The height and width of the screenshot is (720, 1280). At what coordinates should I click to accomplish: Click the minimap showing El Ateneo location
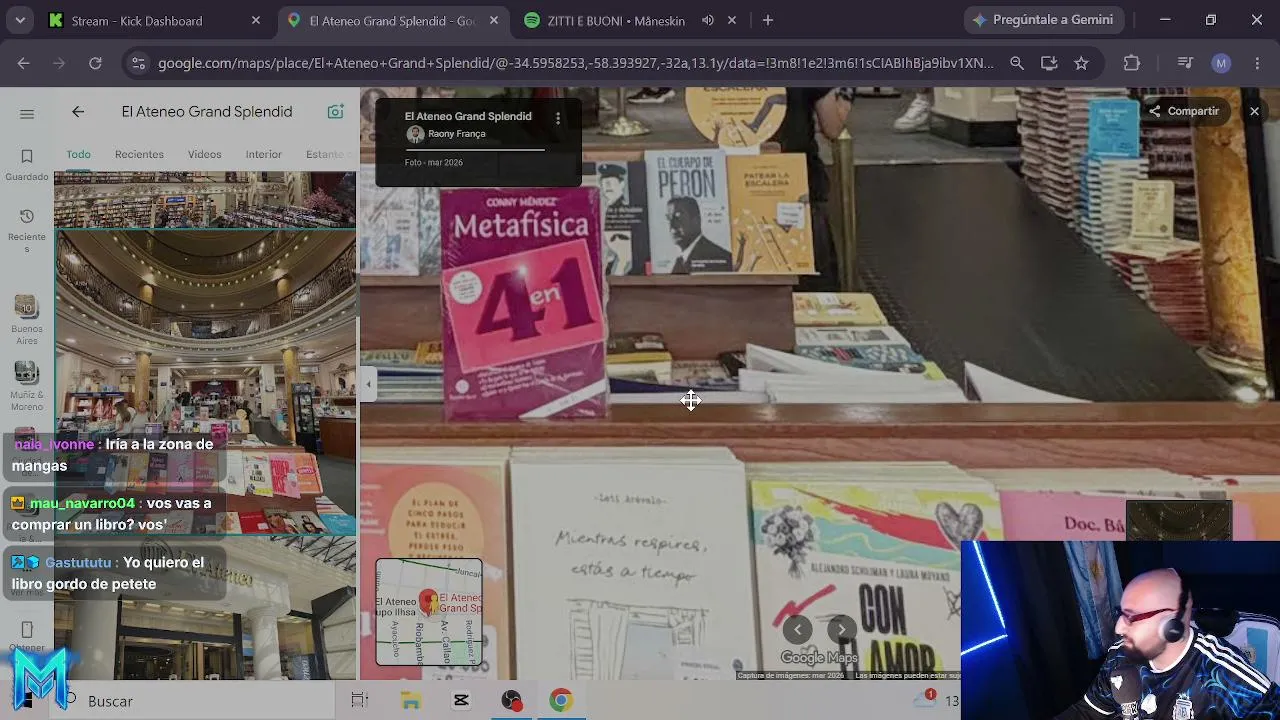[x=429, y=612]
